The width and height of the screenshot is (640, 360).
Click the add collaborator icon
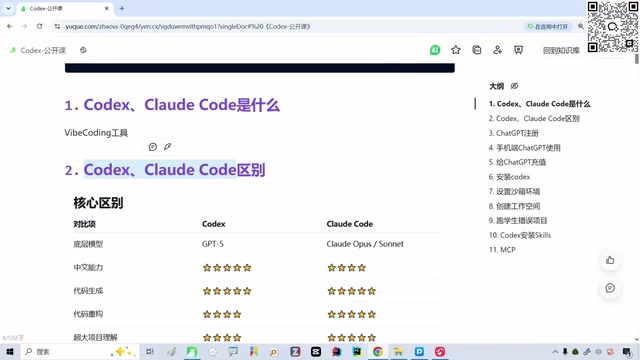498,50
